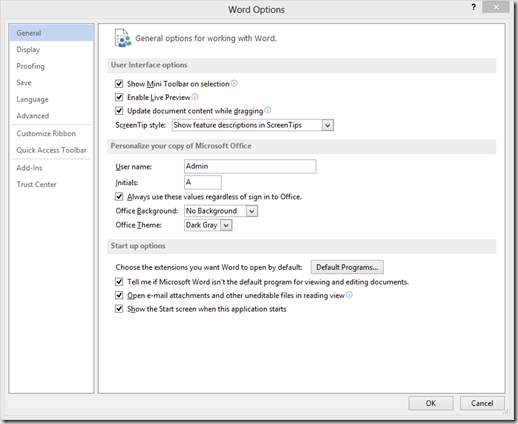
Task: Click info icon next to reading view option
Action: tap(349, 295)
